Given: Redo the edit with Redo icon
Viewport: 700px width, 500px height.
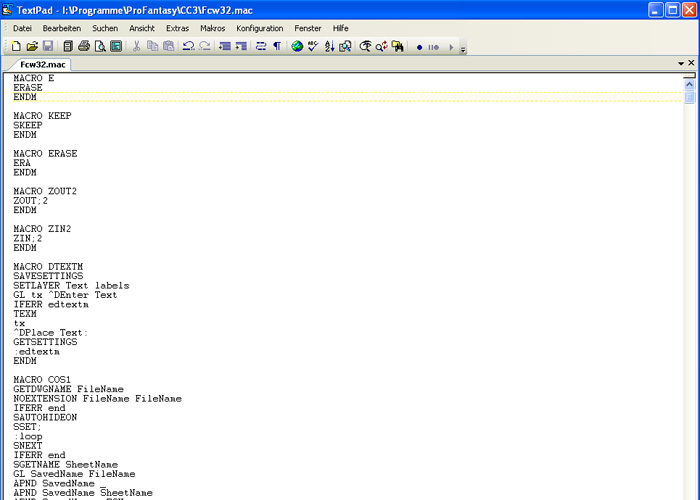Looking at the screenshot, I should [204, 46].
